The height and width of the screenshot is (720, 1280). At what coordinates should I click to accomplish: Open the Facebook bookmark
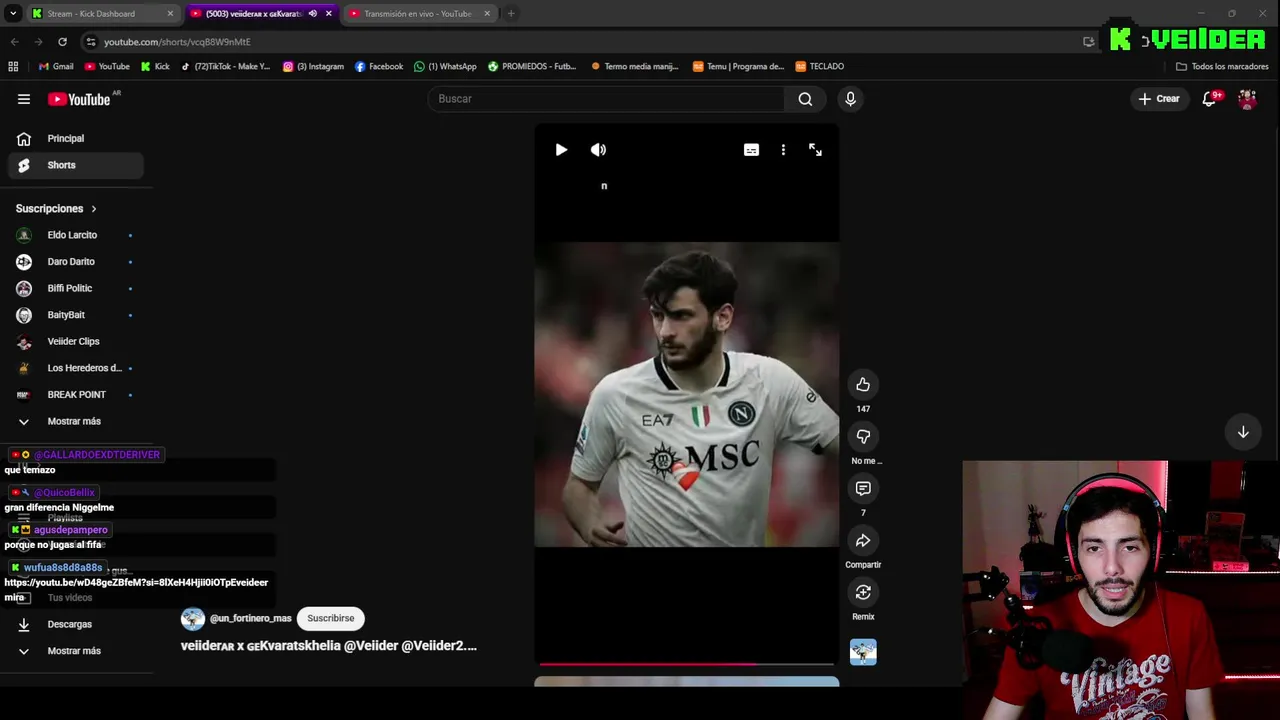pos(379,67)
